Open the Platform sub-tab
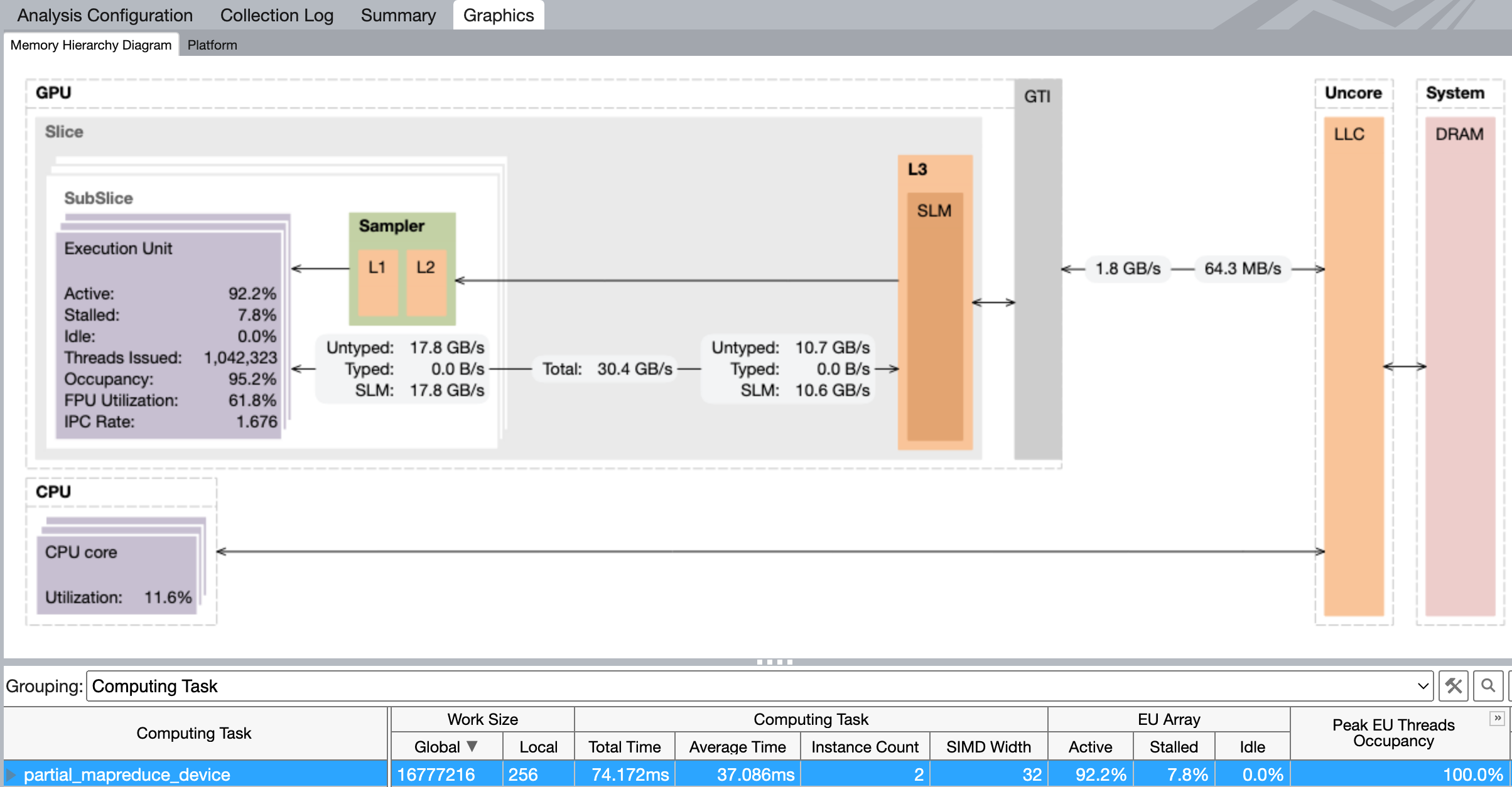The height and width of the screenshot is (787, 1512). pyautogui.click(x=212, y=44)
